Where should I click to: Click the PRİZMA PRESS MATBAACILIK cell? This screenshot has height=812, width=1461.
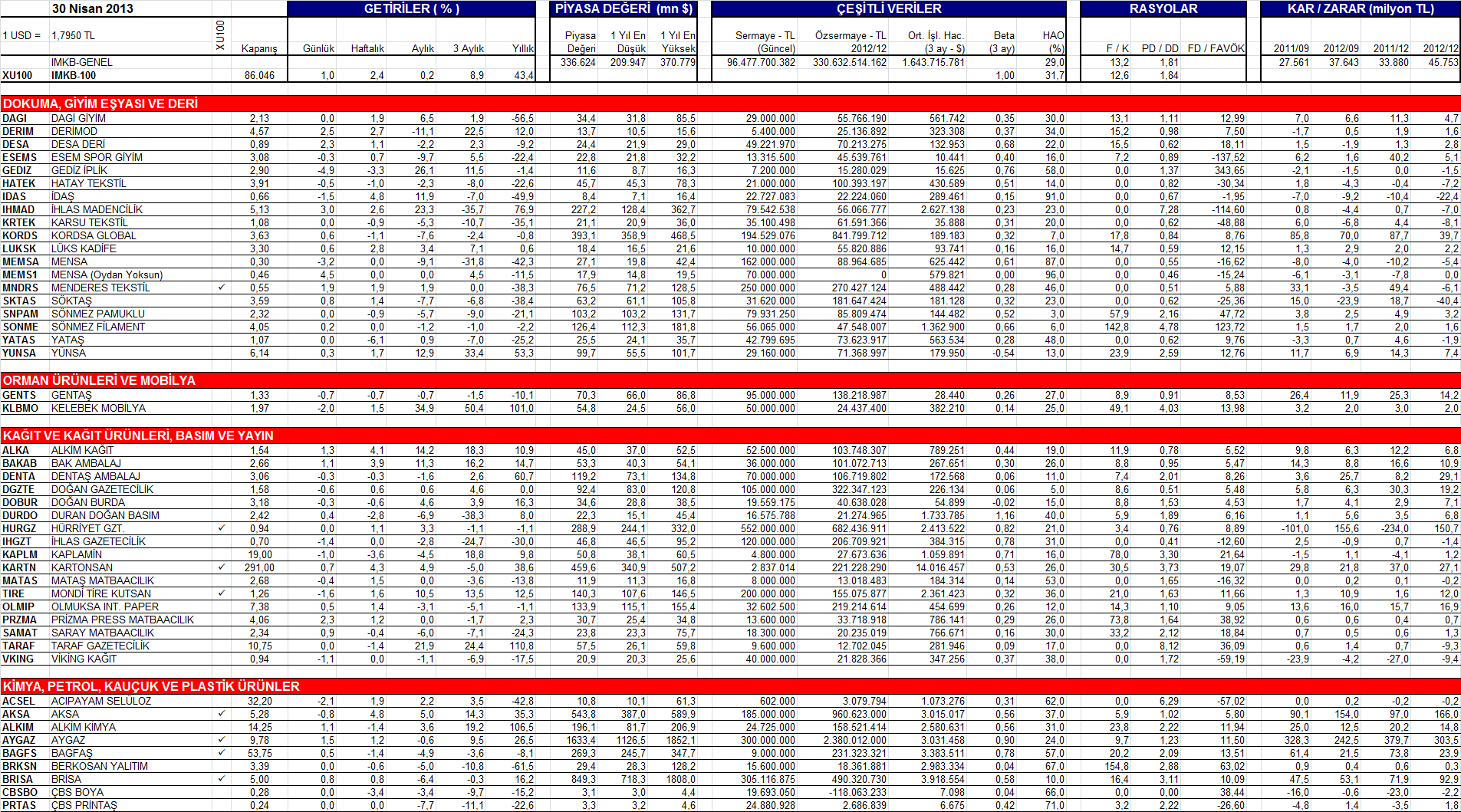(123, 620)
